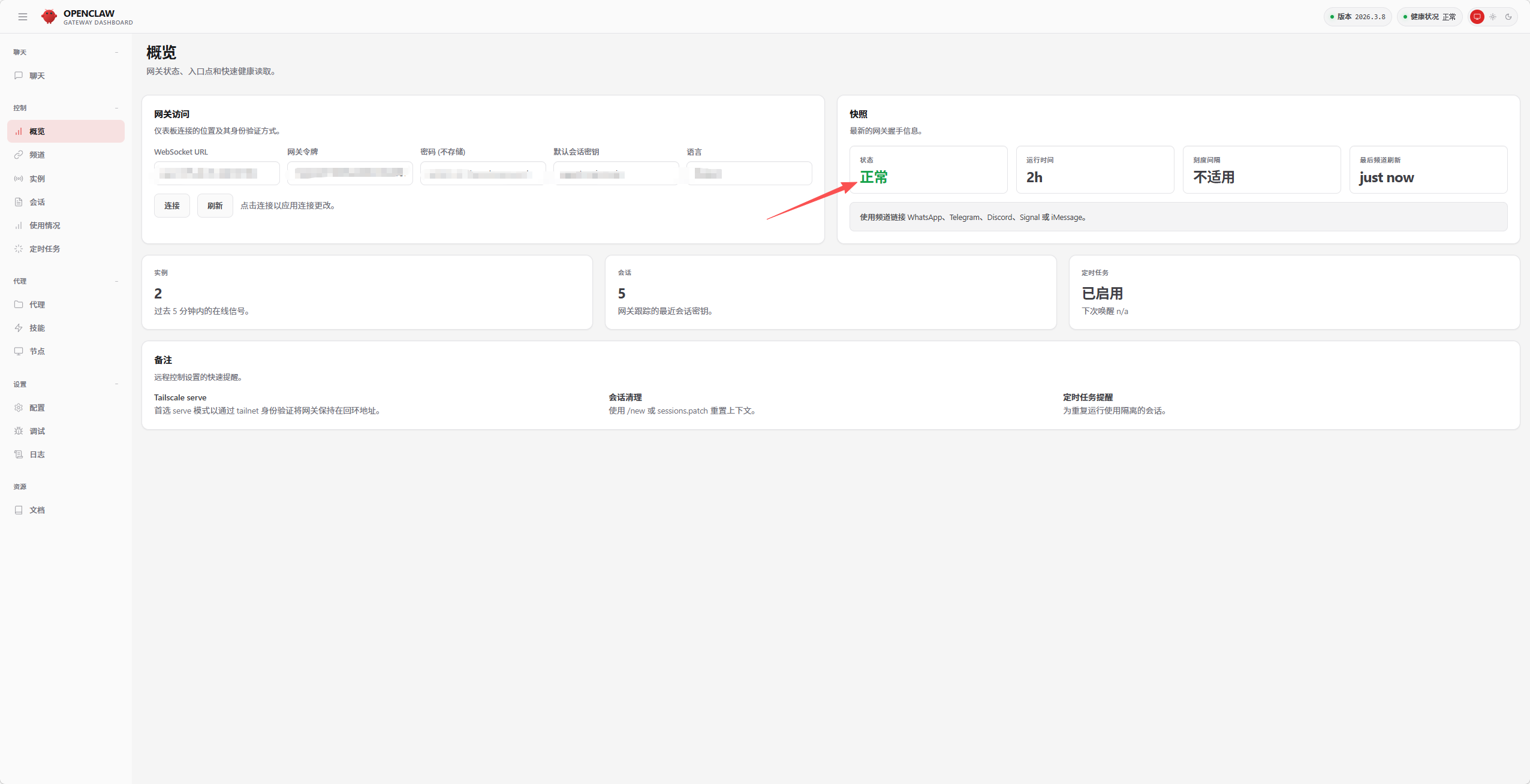The width and height of the screenshot is (1530, 784).
Task: Open 使用情况 usage menu item
Action: click(x=45, y=225)
